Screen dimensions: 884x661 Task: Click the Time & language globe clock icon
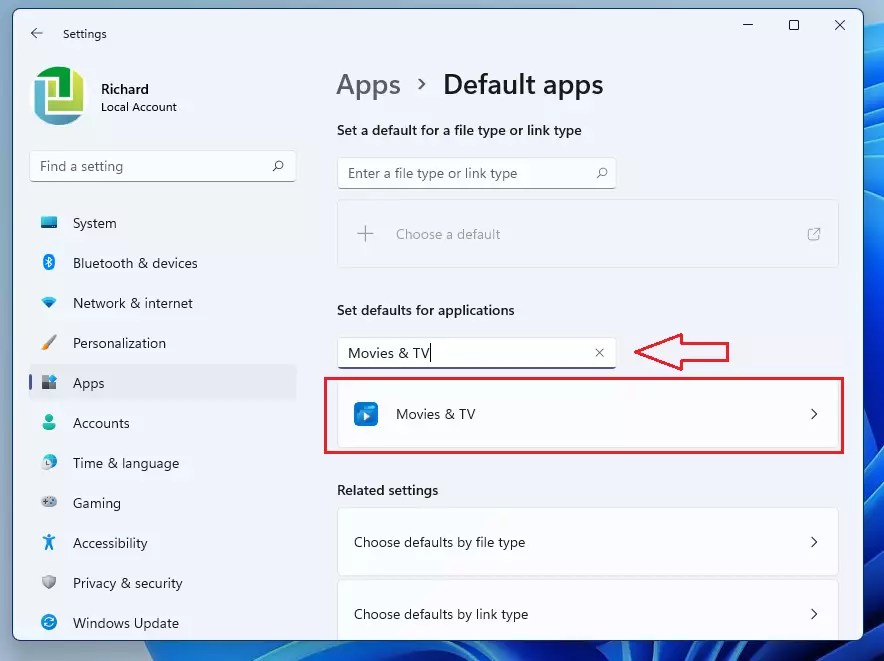click(49, 462)
